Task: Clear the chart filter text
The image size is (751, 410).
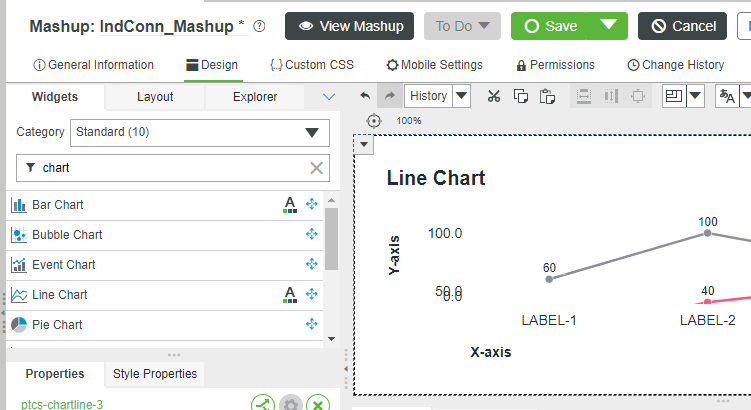Action: click(316, 168)
